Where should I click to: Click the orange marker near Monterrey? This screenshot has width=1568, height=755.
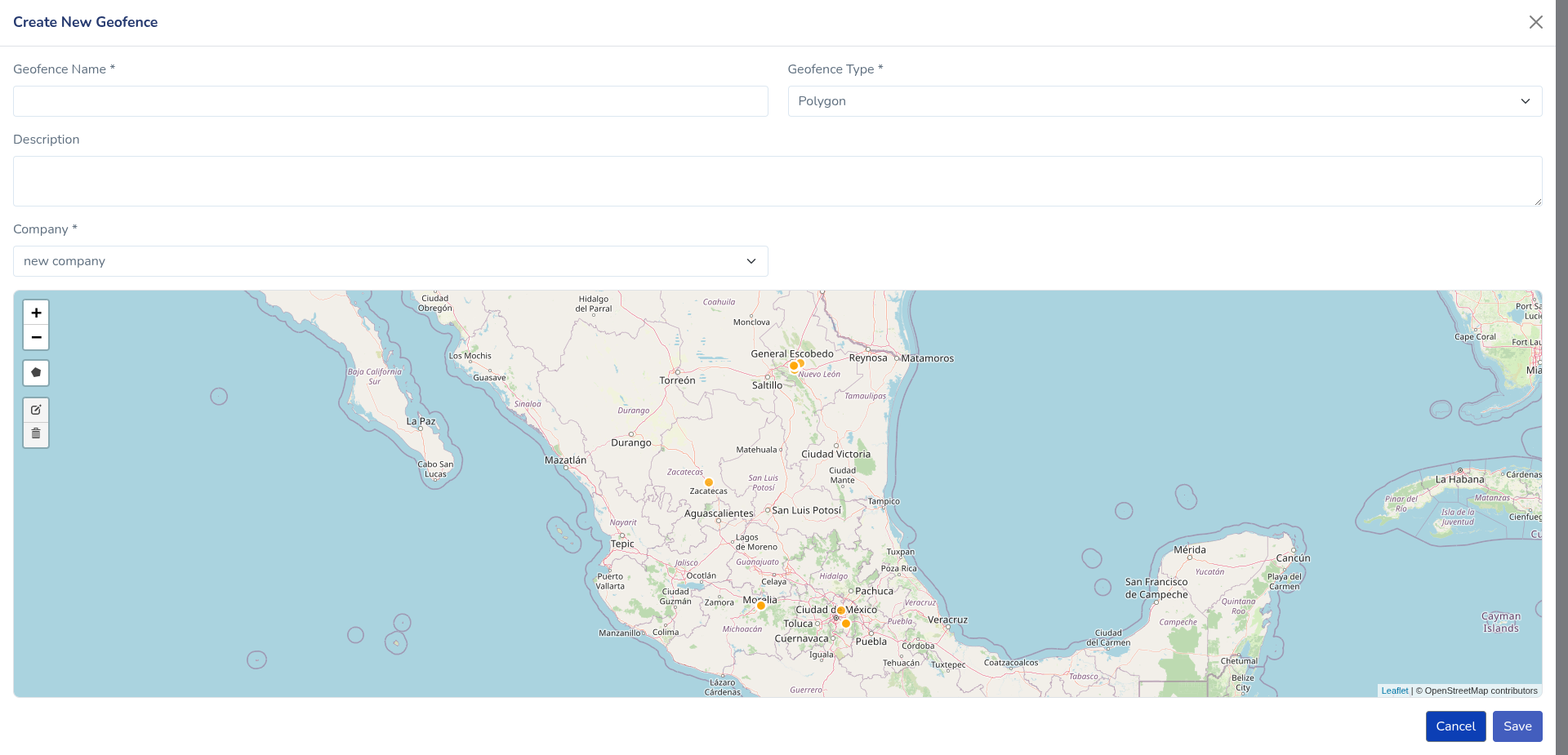(795, 366)
